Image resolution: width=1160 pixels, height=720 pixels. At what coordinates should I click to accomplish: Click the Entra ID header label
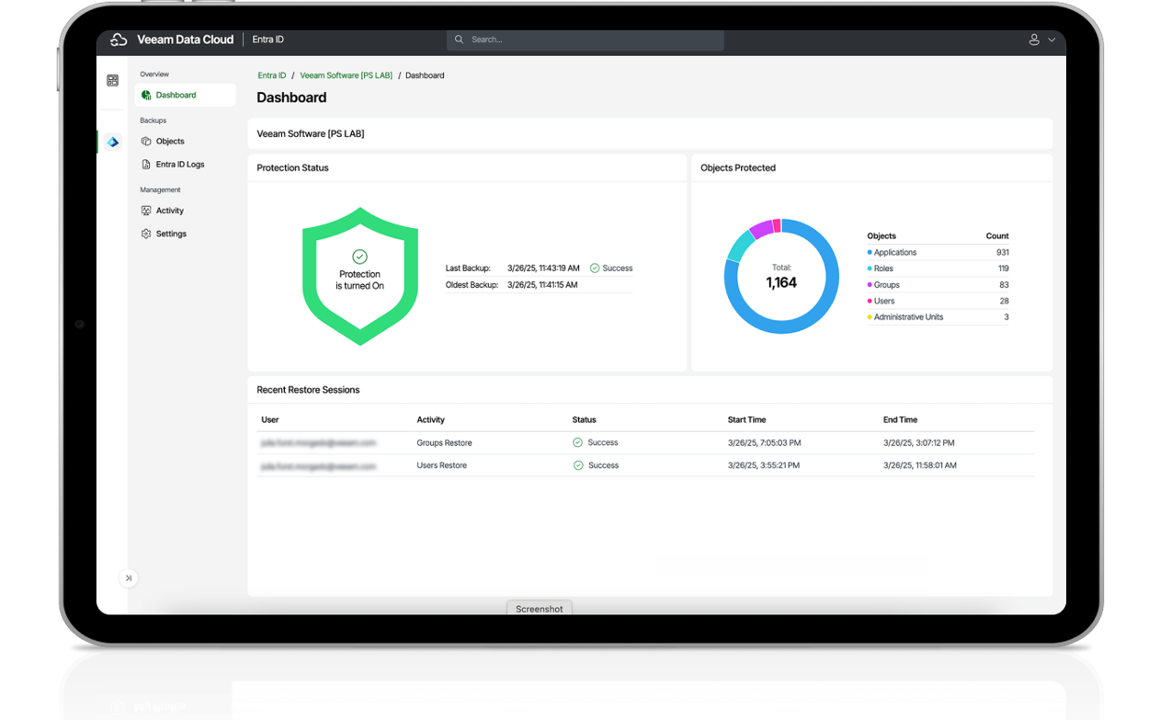click(x=268, y=40)
